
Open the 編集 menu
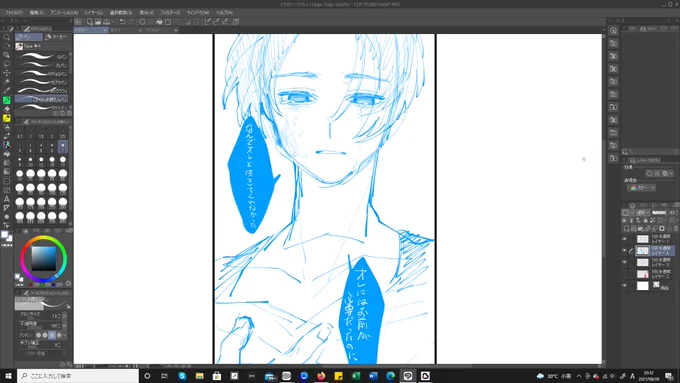tap(37, 13)
